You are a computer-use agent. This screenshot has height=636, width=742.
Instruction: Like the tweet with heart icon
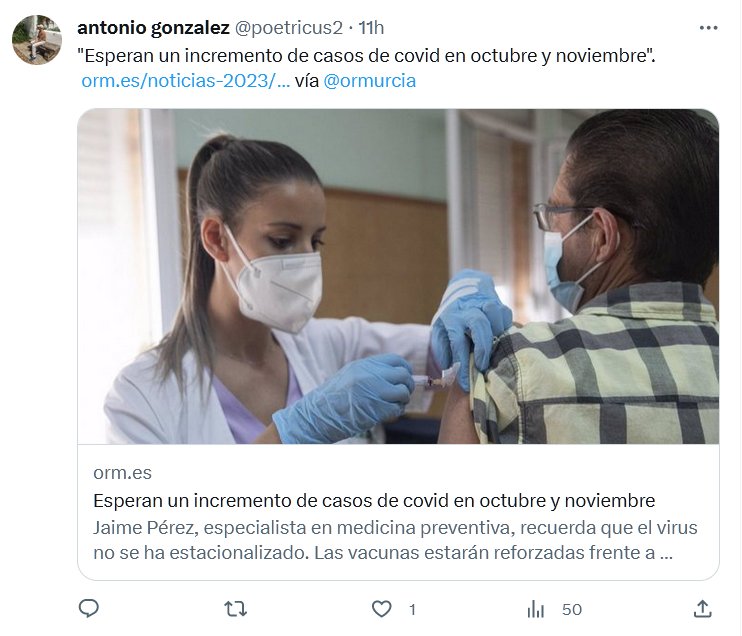click(381, 609)
